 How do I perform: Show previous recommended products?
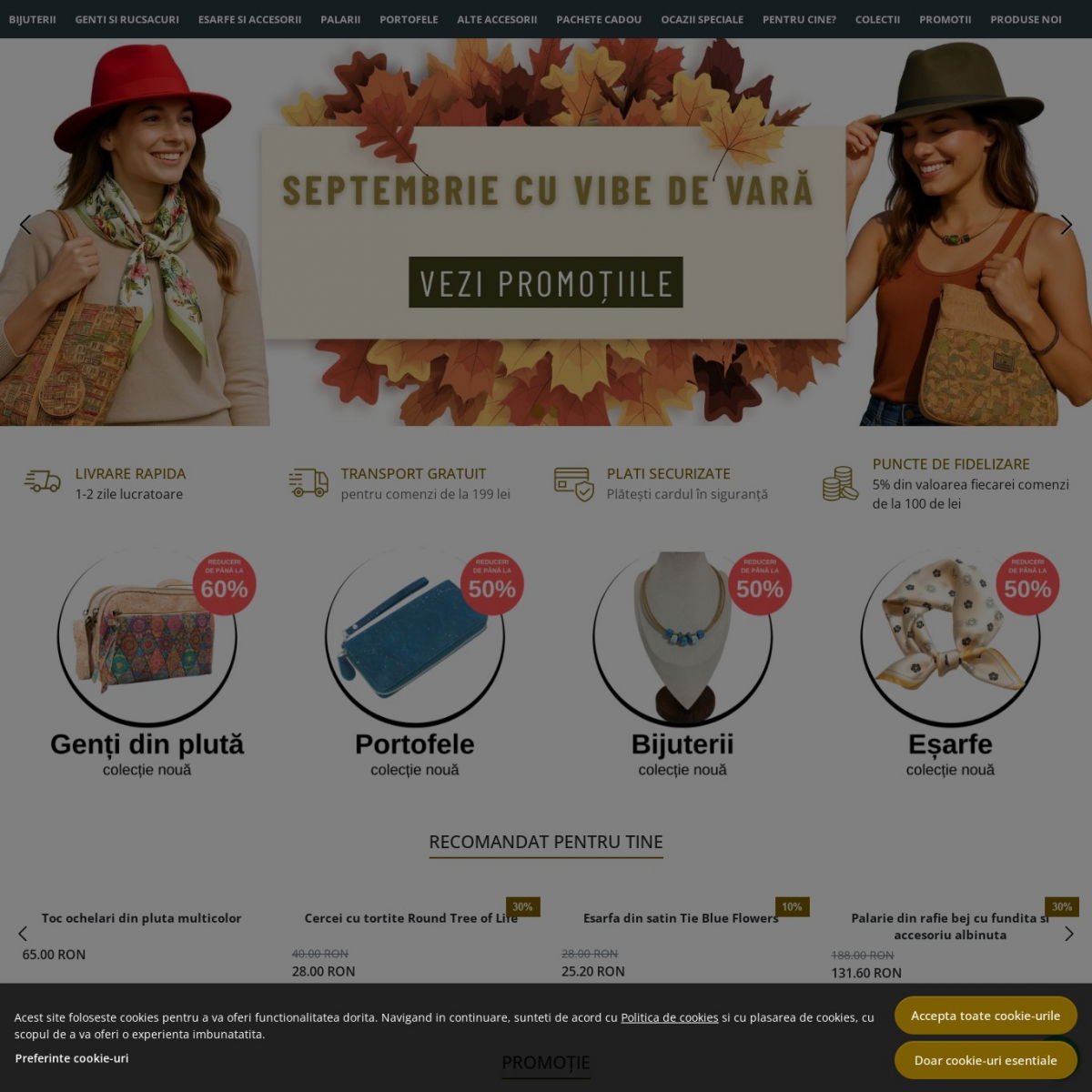tap(23, 934)
